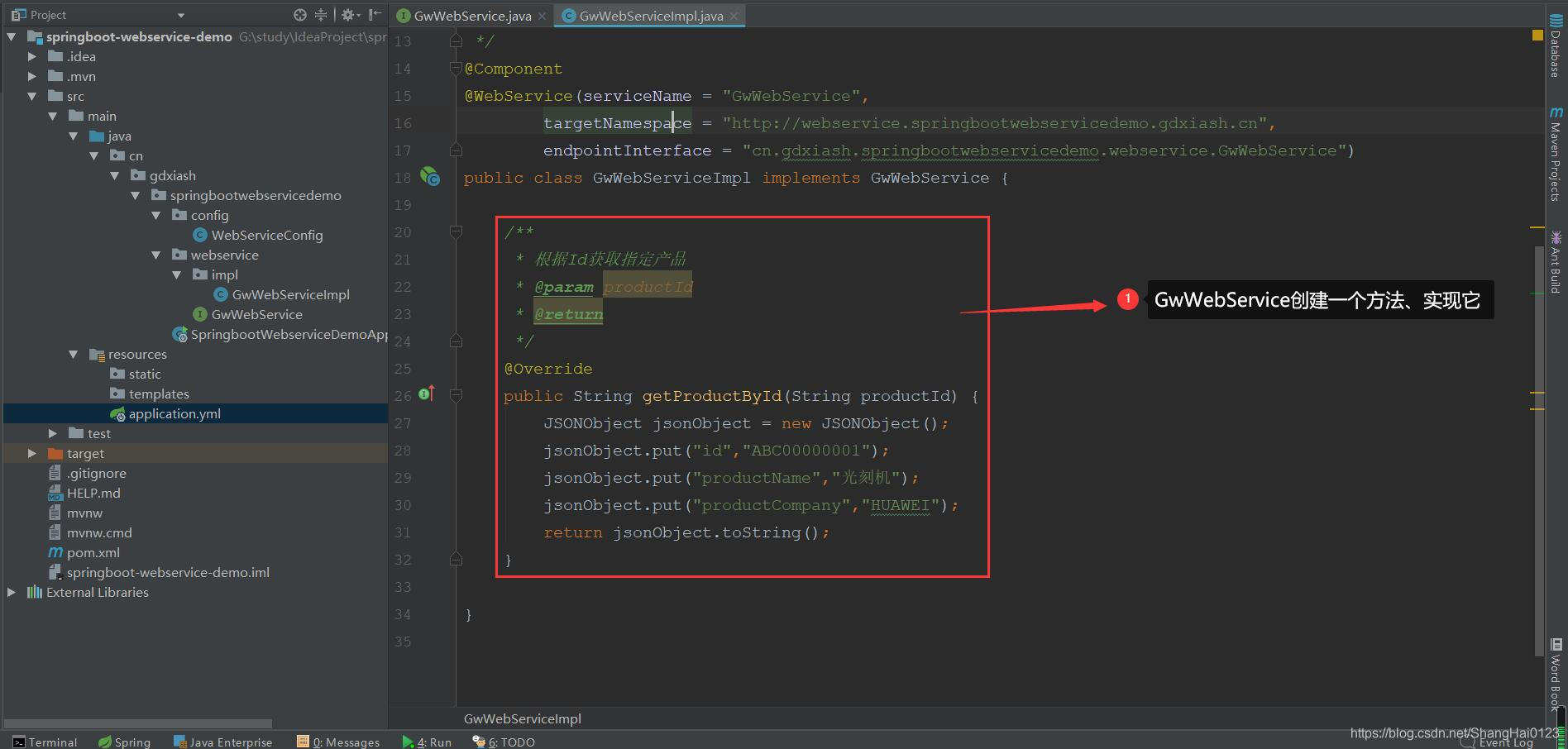Click the overriding method gutter icon on line 26
Screen dimensions: 1568x749
427,394
